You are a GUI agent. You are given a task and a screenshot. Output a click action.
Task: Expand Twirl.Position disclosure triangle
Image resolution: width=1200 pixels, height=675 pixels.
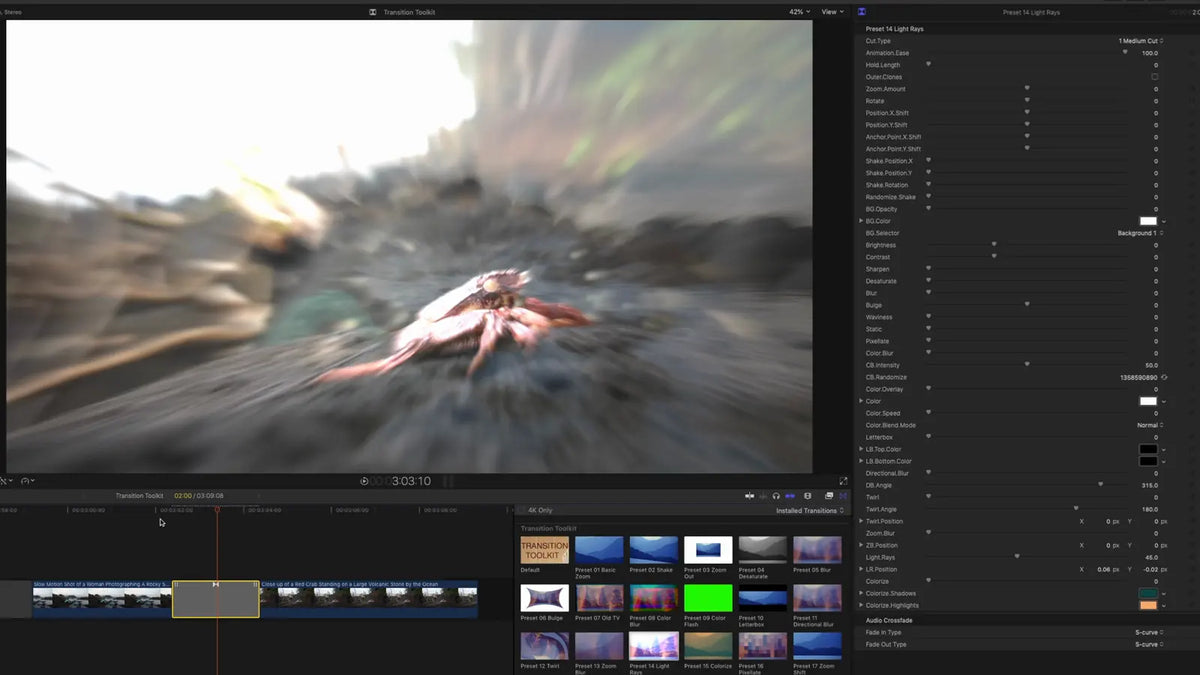pyautogui.click(x=861, y=521)
